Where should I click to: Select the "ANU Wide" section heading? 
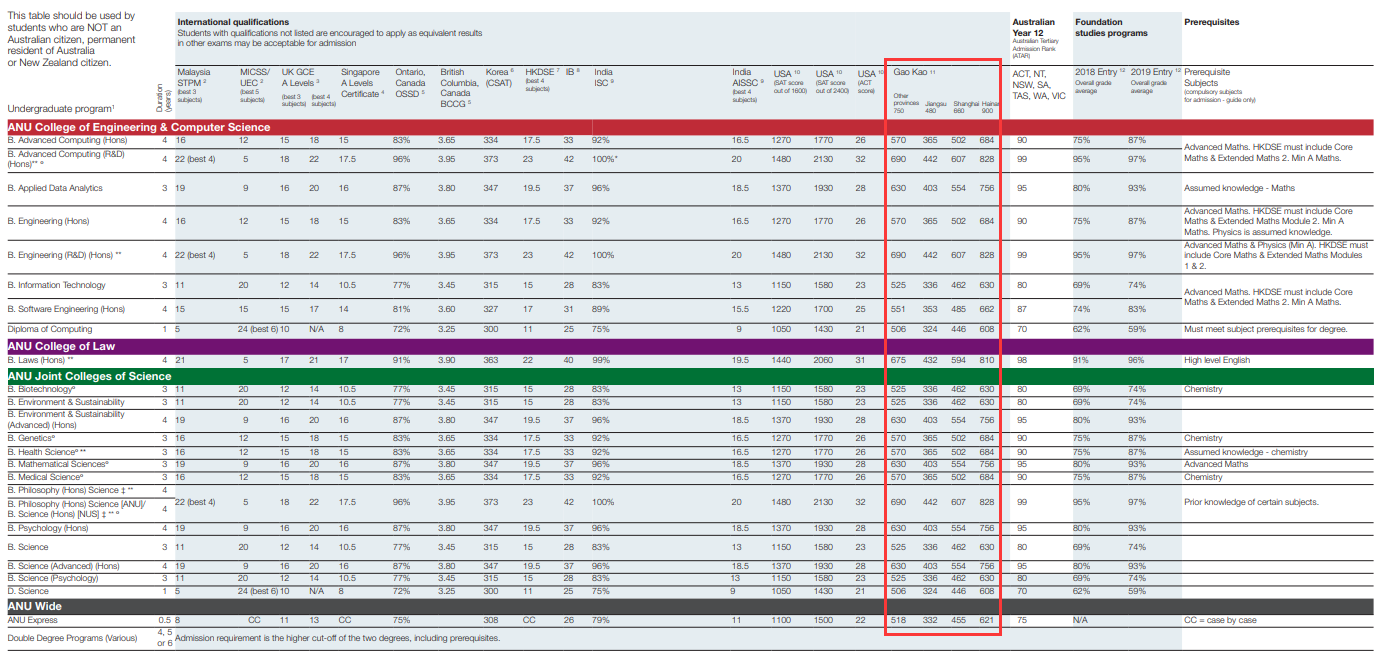35,606
